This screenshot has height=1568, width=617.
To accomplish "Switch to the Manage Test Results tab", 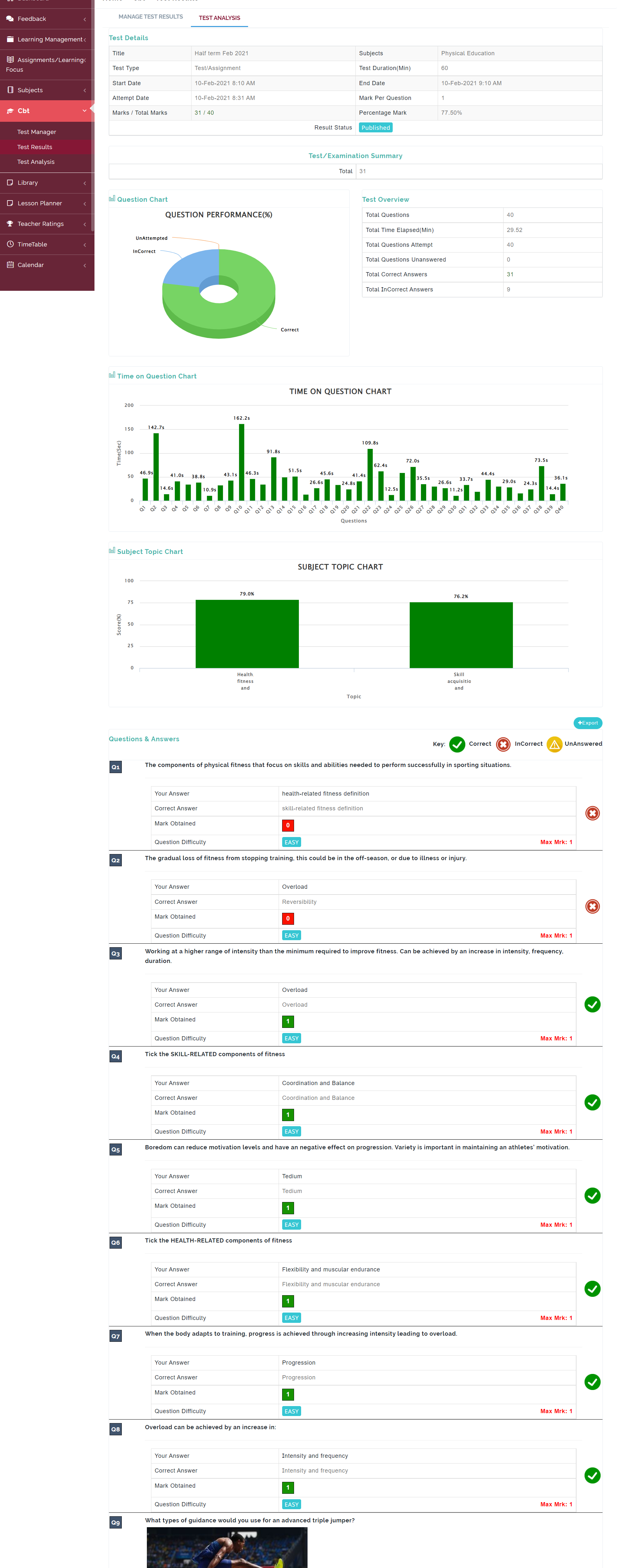I will pyautogui.click(x=150, y=17).
